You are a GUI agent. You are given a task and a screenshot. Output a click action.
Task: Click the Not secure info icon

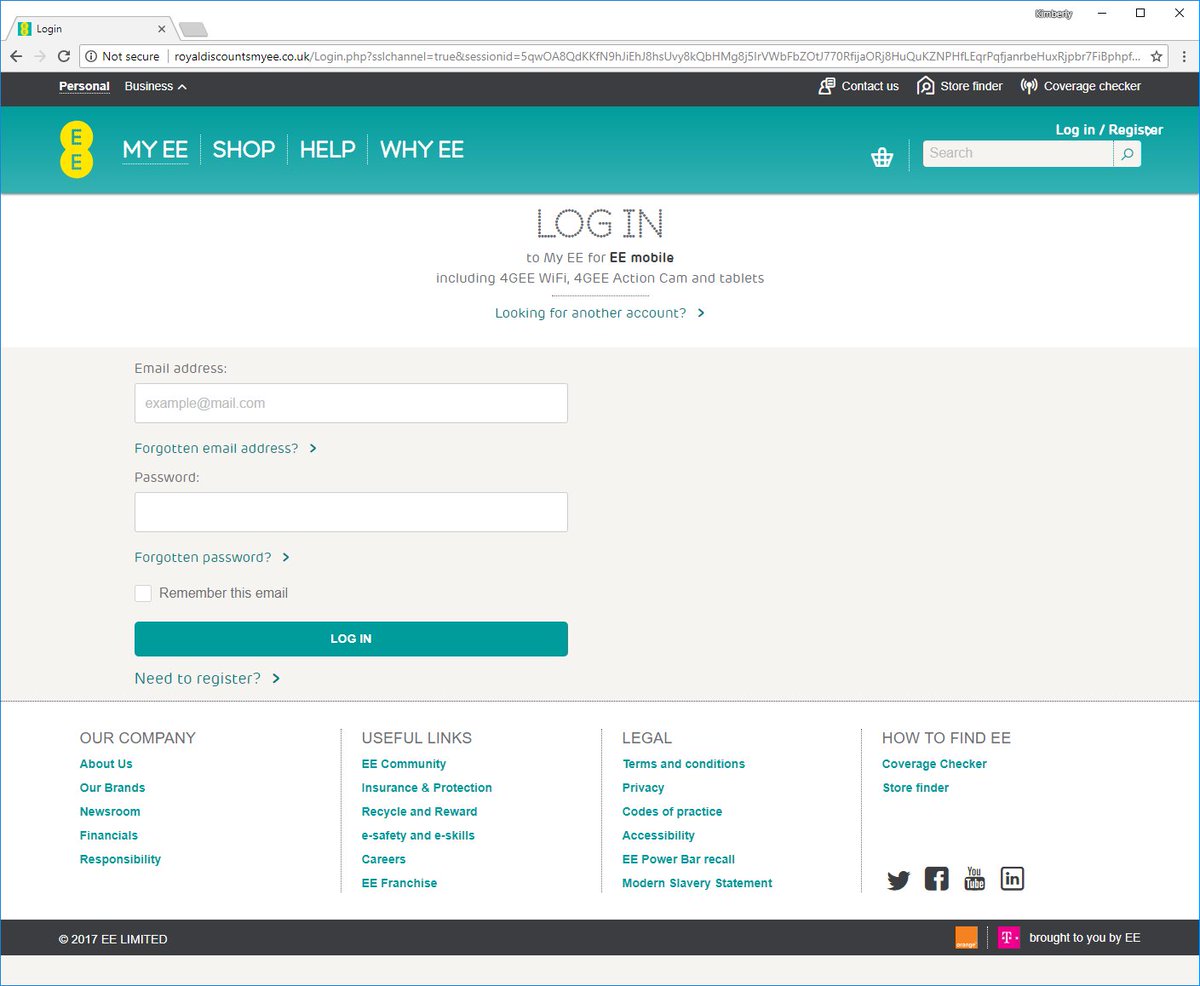(x=91, y=57)
